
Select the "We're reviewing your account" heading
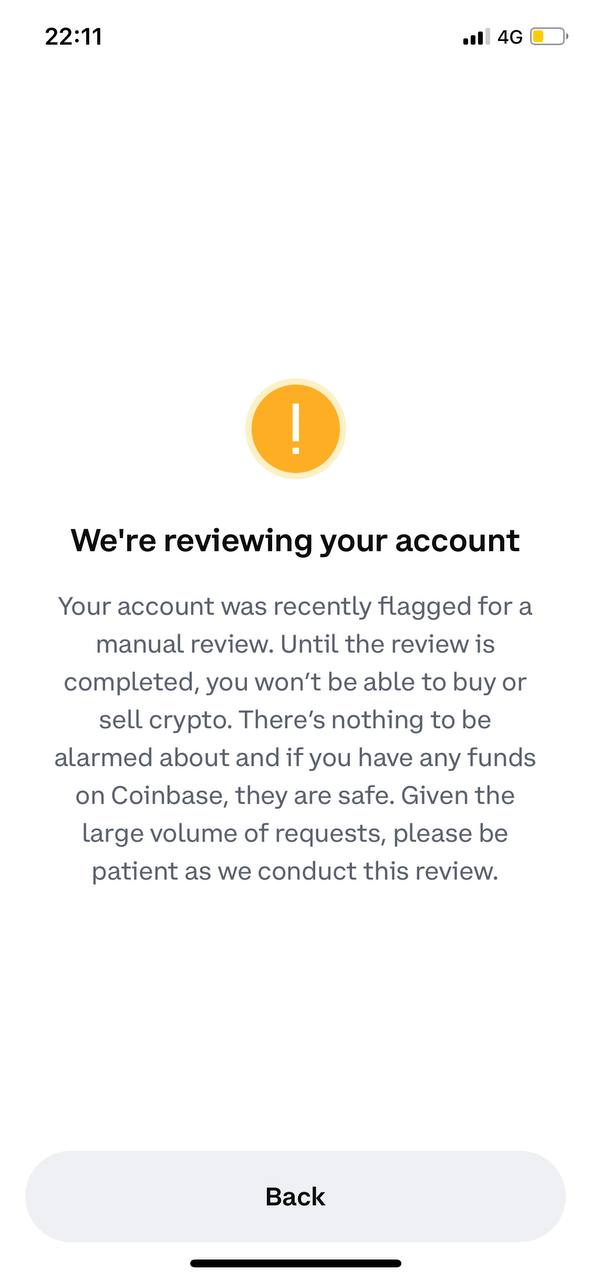pos(295,541)
